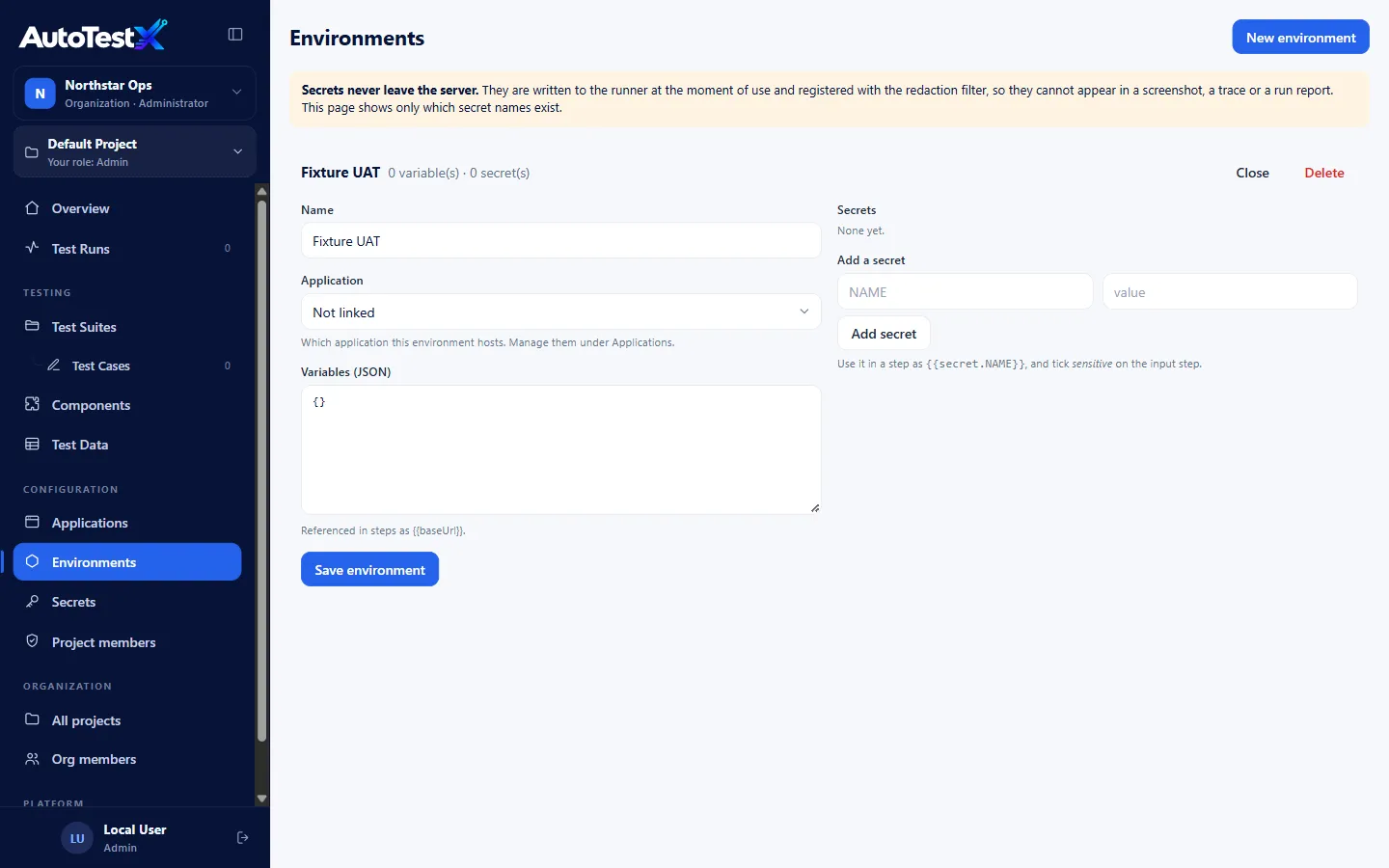Image resolution: width=1389 pixels, height=868 pixels.
Task: Go to Test Suites
Action: click(x=127, y=327)
